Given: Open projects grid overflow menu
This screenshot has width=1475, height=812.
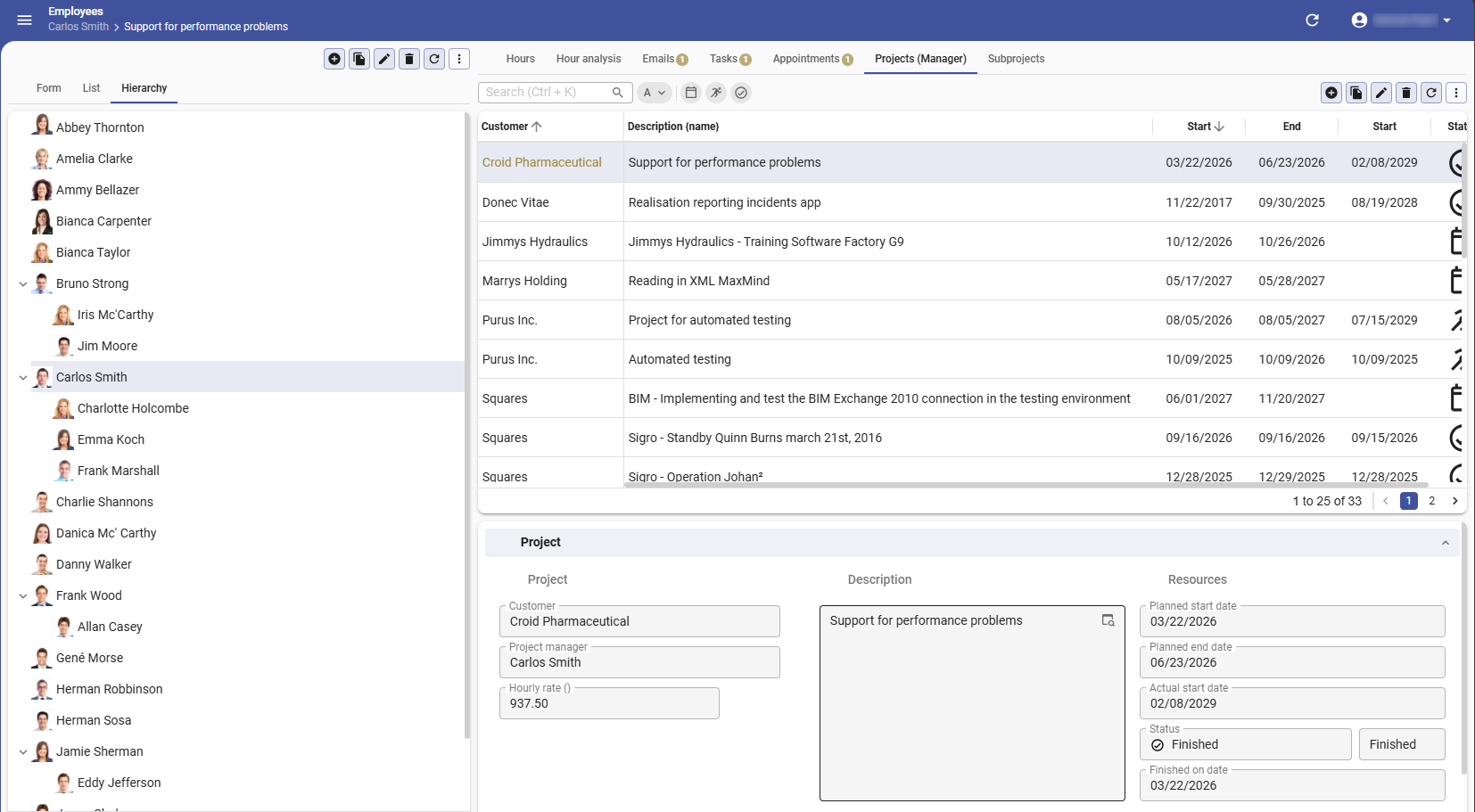Looking at the screenshot, I should 1456,93.
